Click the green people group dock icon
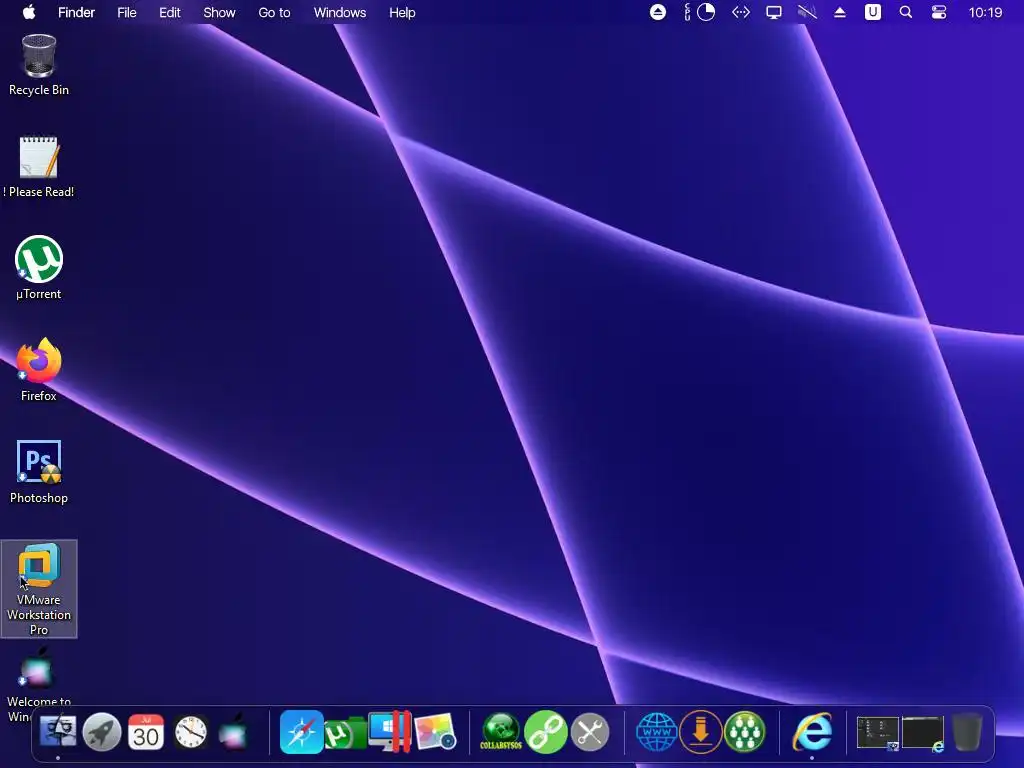The height and width of the screenshot is (768, 1024). [x=744, y=732]
